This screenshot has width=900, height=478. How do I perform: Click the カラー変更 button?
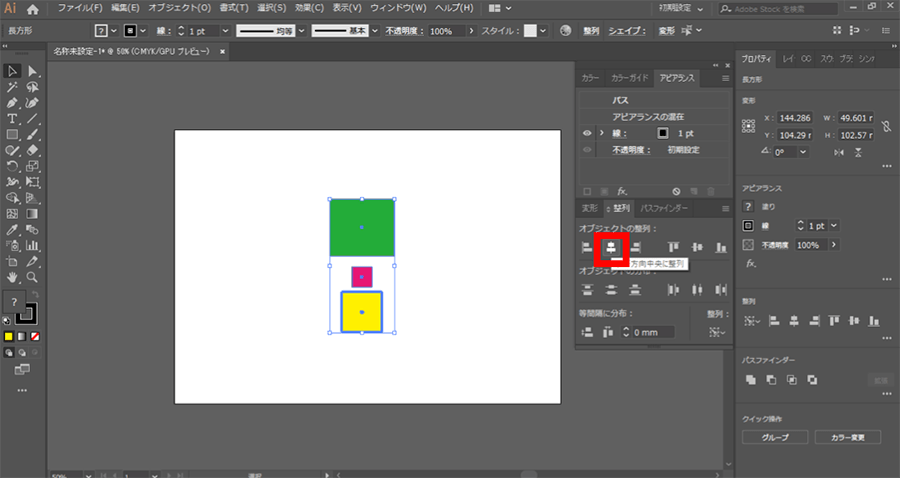tap(847, 438)
